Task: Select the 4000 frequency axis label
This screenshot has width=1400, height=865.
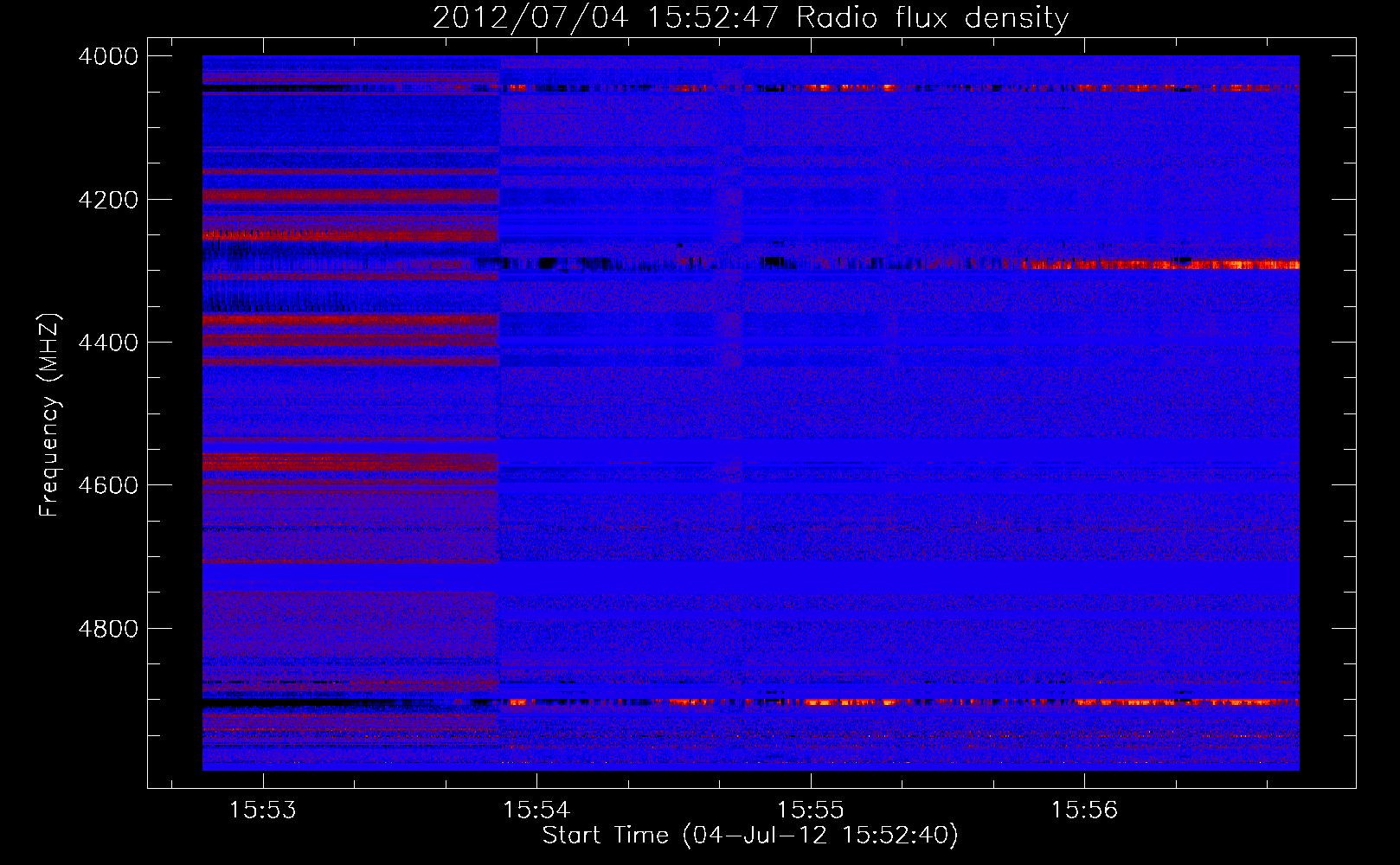Action: point(108,56)
